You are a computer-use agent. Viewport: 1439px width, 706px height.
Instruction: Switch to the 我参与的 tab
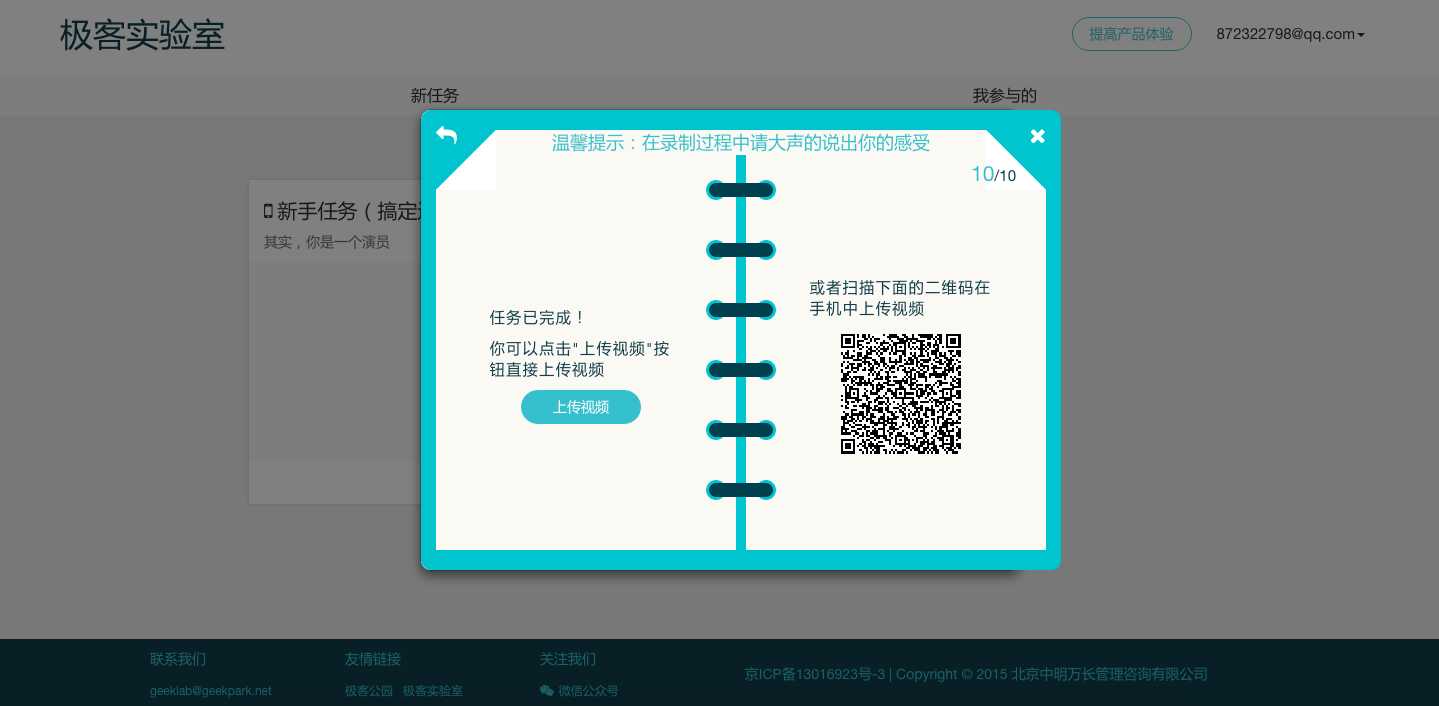click(1004, 96)
